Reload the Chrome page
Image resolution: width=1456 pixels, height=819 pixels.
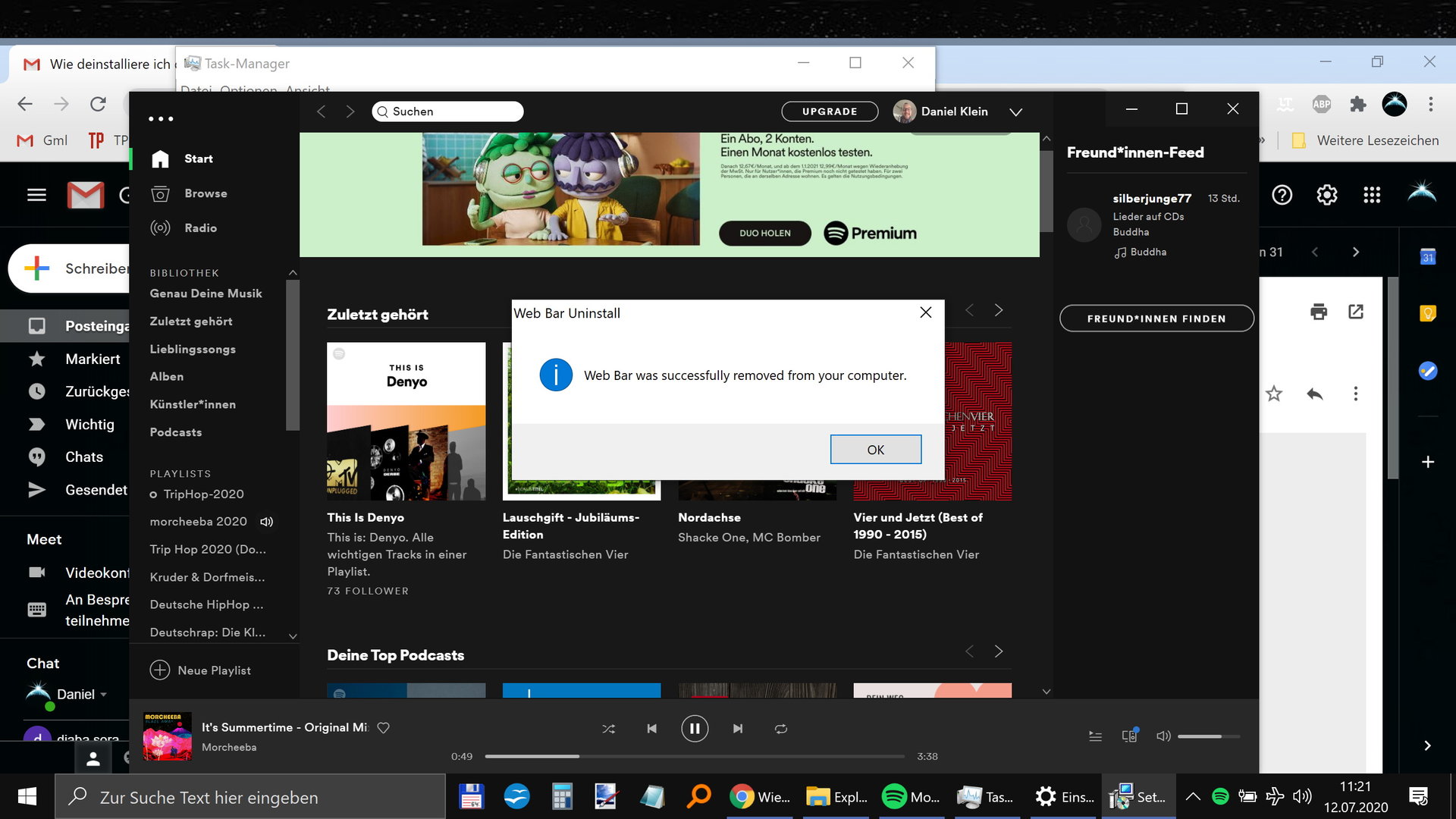[x=98, y=104]
